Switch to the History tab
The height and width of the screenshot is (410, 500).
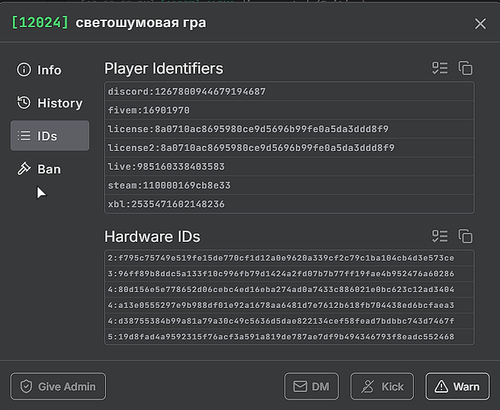click(x=50, y=103)
